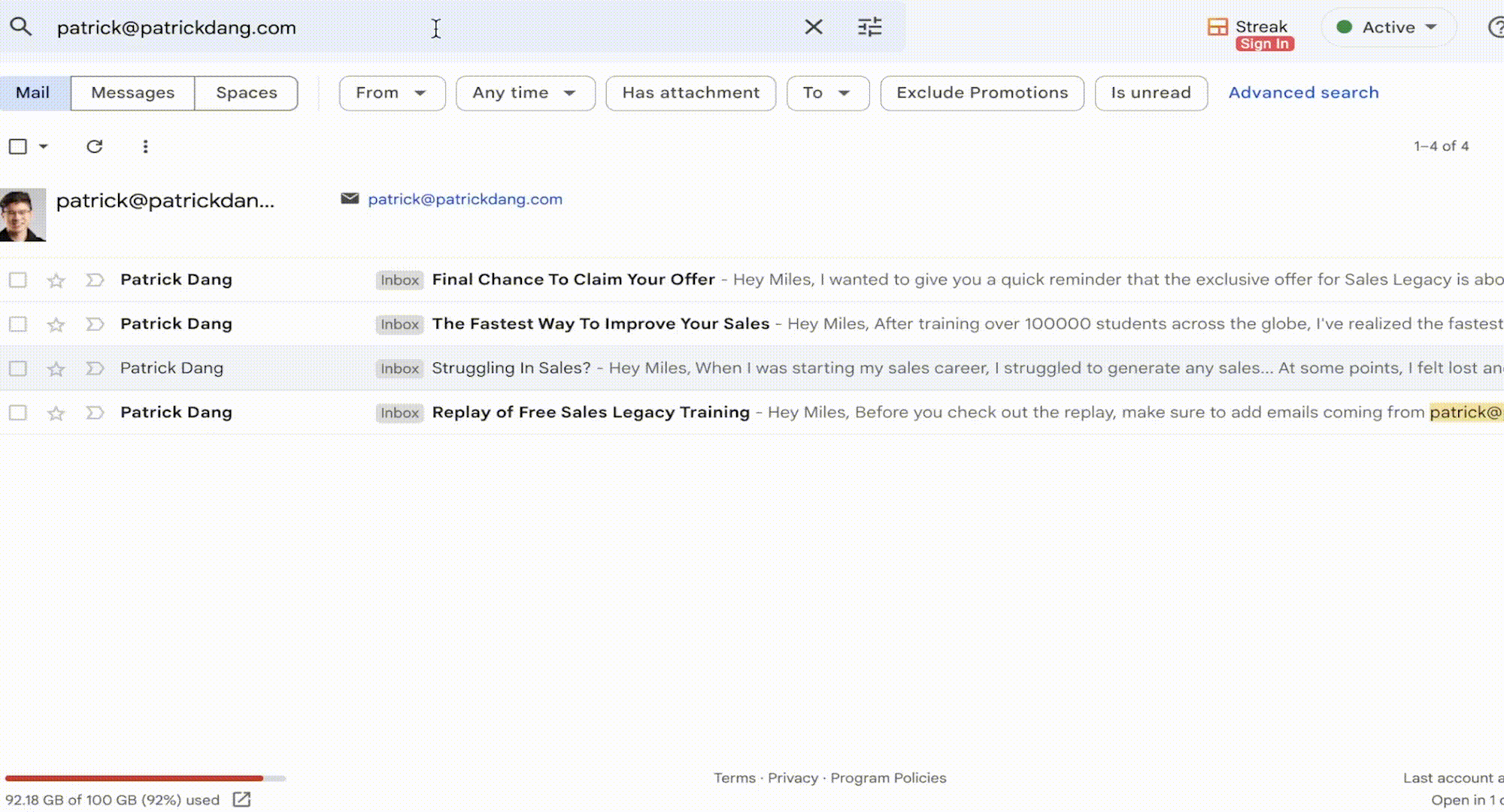Expand the Any time filter dropdown
This screenshot has height=812, width=1504.
click(525, 92)
